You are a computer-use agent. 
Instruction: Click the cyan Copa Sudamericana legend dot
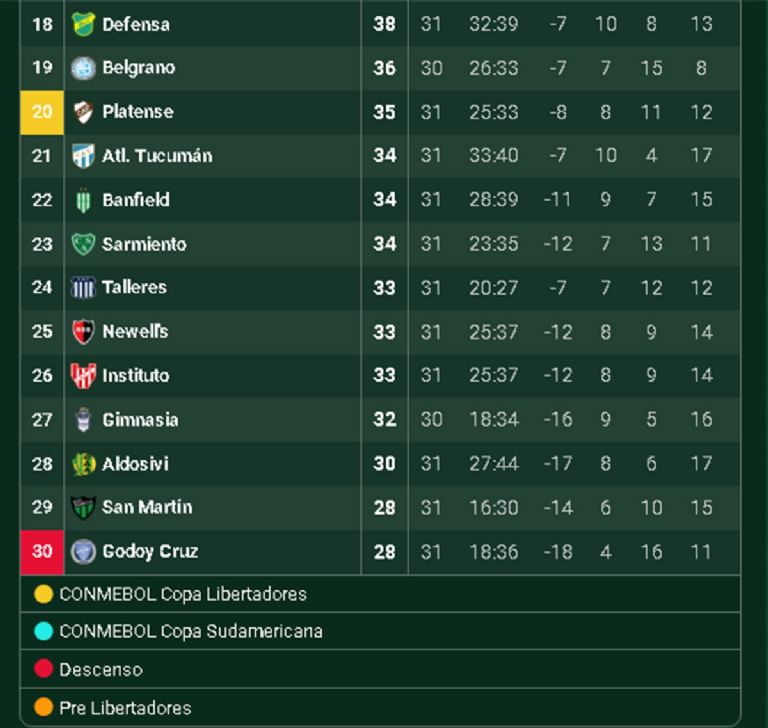click(x=43, y=632)
